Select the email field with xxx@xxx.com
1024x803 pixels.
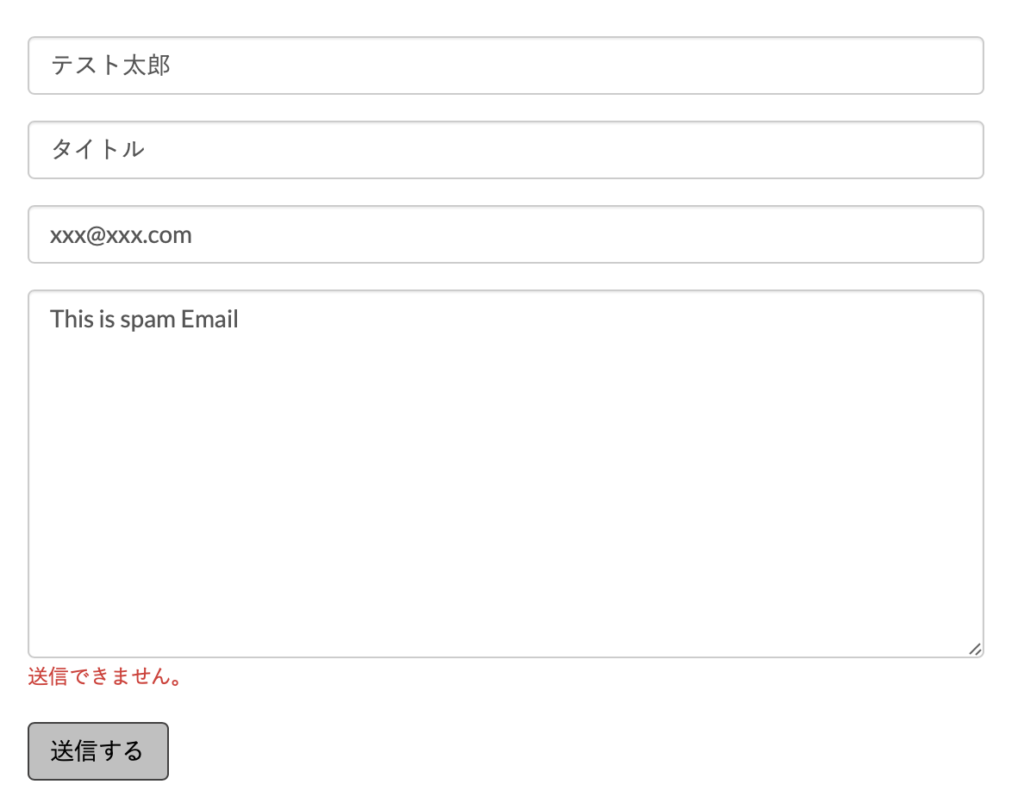tap(505, 235)
